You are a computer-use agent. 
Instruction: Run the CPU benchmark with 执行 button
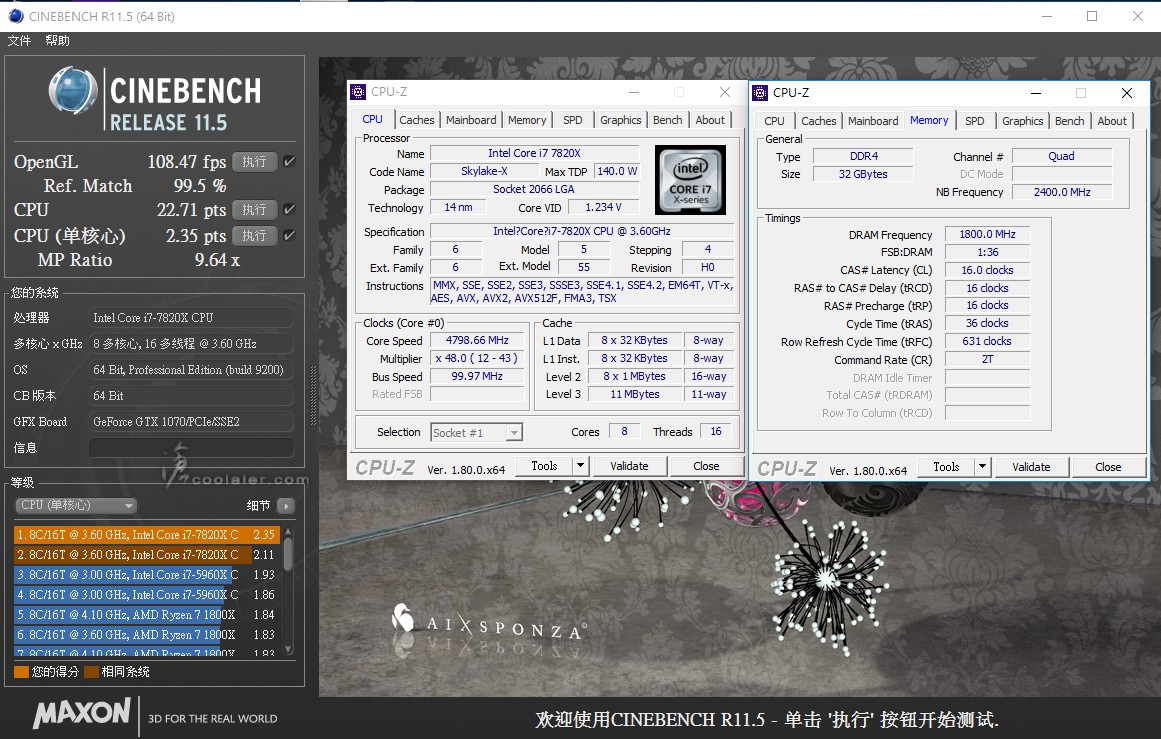(x=255, y=210)
